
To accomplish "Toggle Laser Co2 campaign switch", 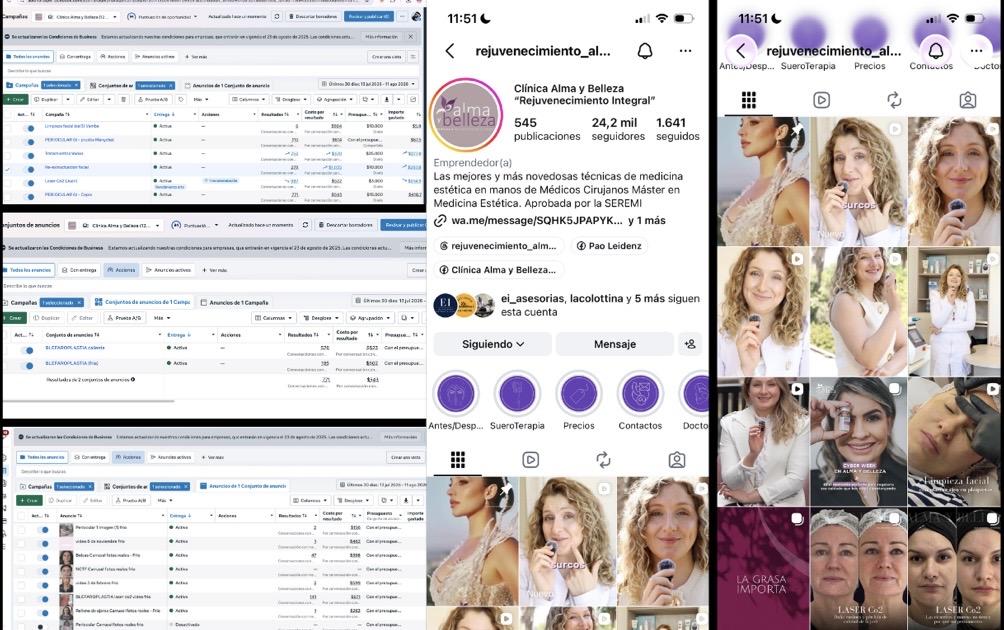I will (x=29, y=183).
